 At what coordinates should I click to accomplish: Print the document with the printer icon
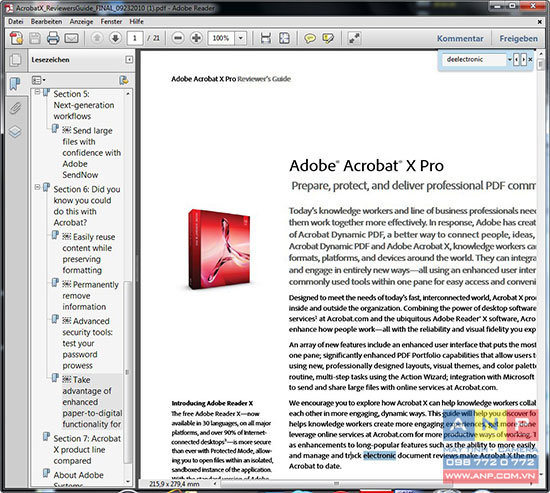[x=53, y=38]
